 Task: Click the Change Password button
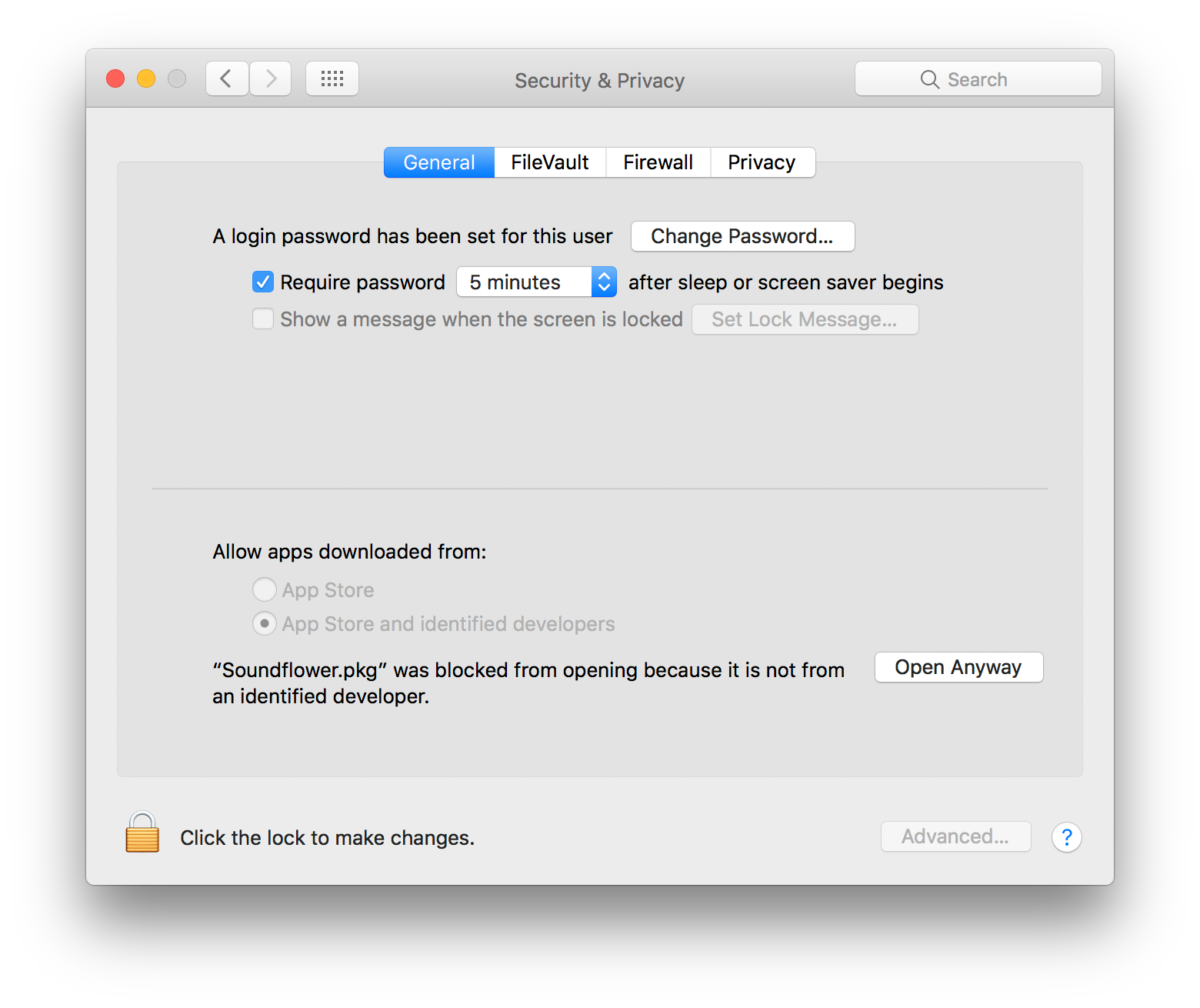pyautogui.click(x=742, y=236)
